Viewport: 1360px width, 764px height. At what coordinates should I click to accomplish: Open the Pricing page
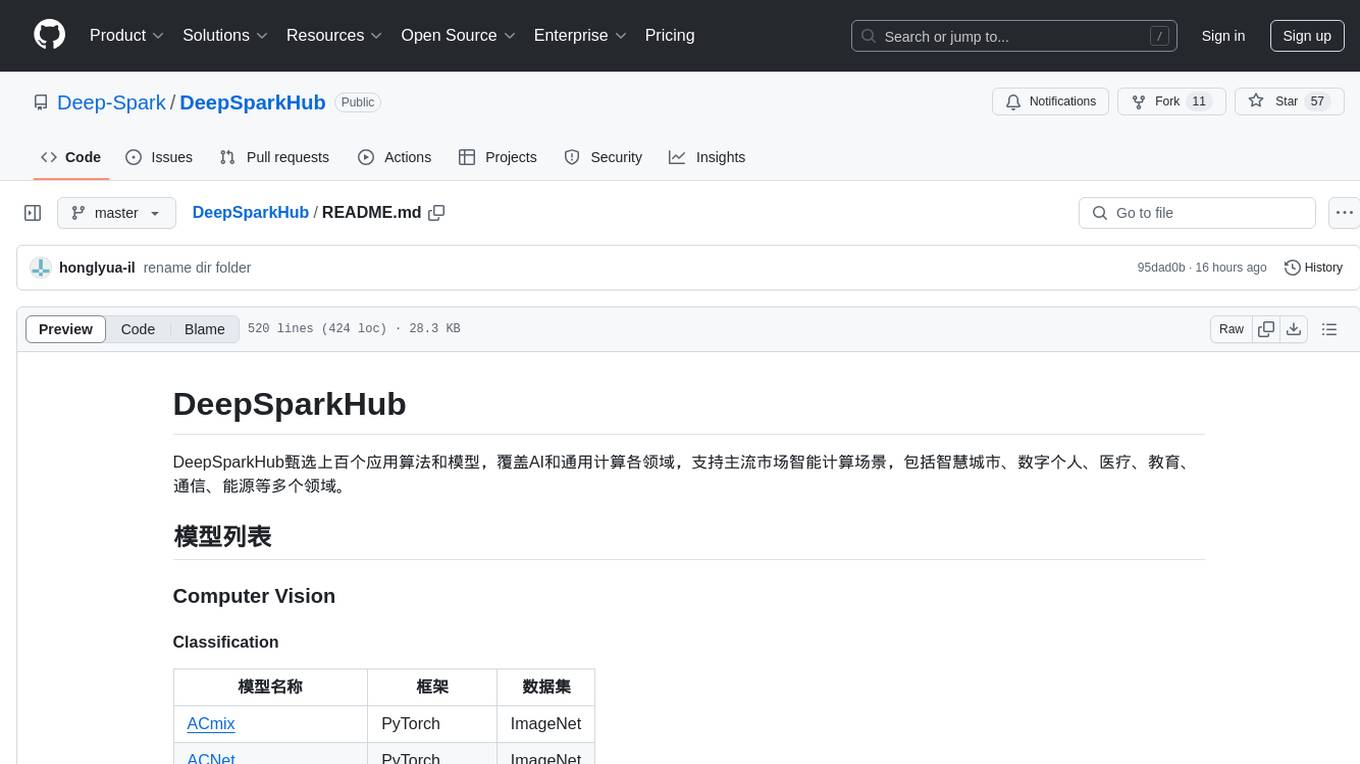(x=670, y=35)
